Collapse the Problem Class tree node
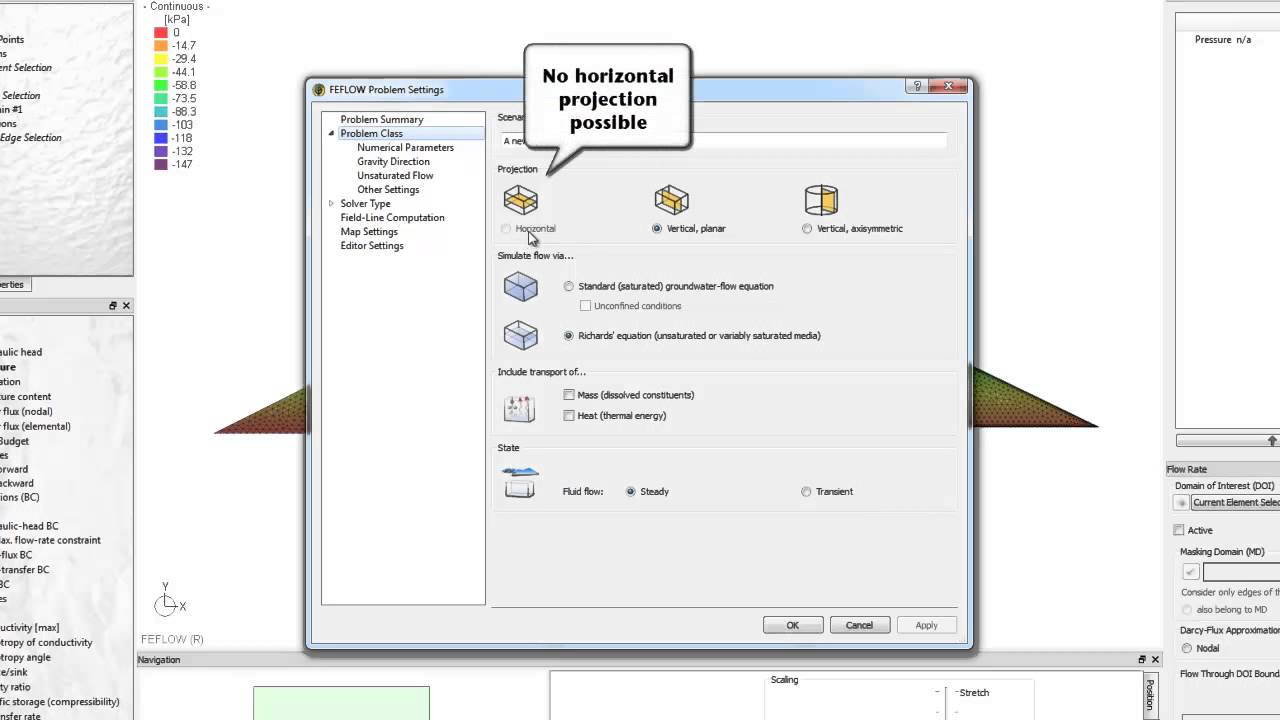This screenshot has width=1280, height=720. [x=331, y=134]
